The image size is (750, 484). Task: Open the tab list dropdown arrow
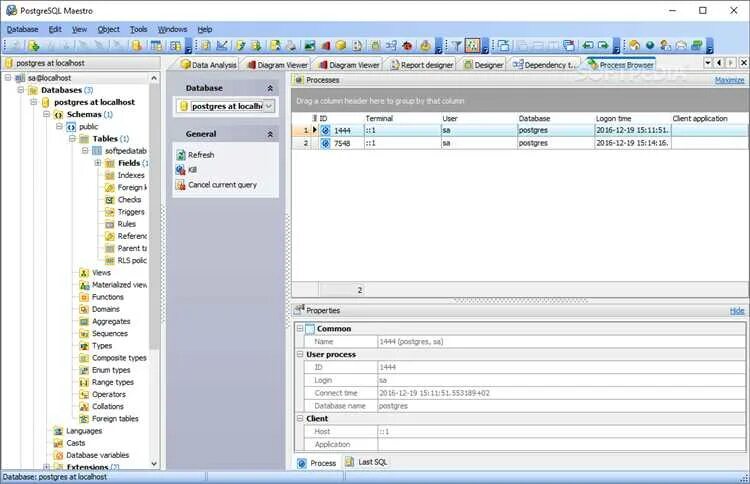tap(708, 63)
